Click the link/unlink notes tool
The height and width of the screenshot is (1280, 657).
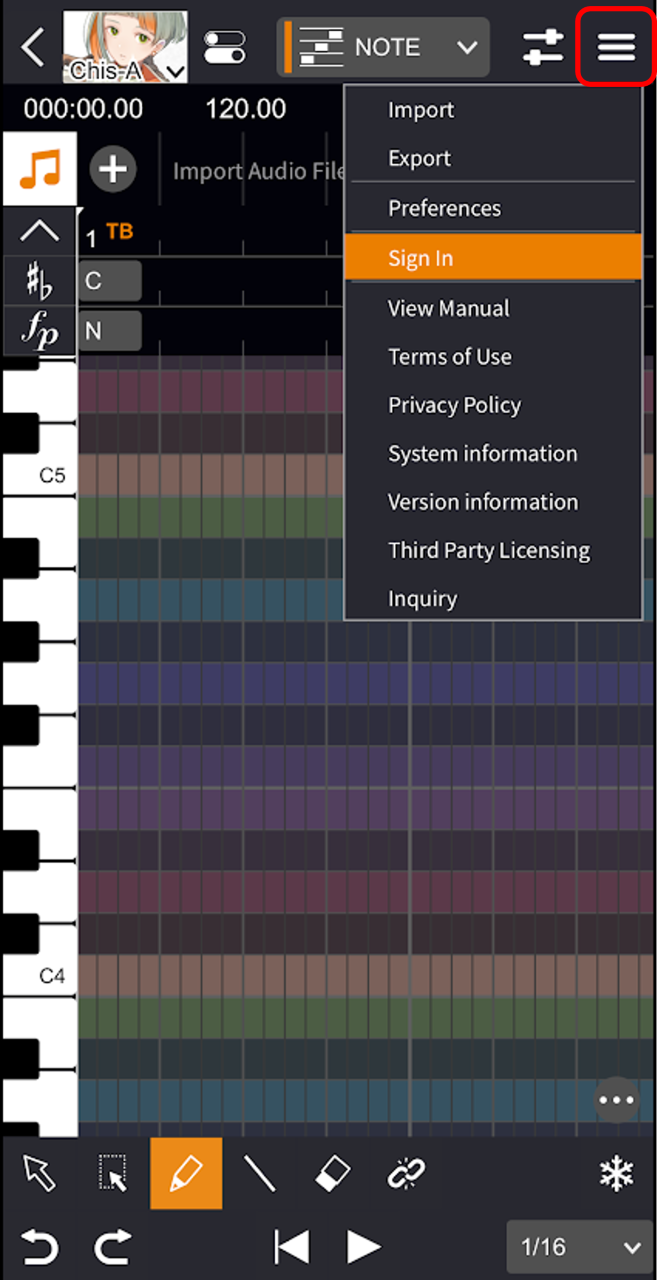pos(407,1173)
